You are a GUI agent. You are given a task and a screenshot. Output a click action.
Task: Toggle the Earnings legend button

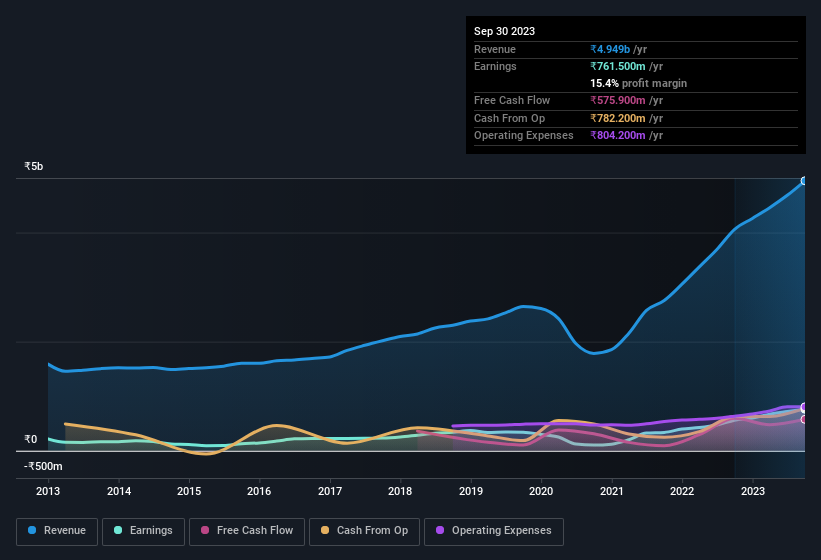click(143, 531)
